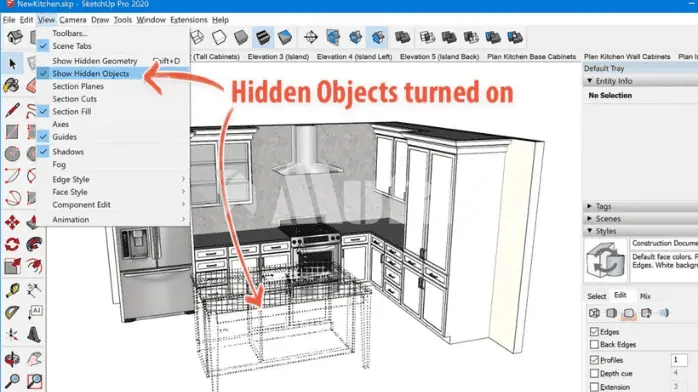Open the Animation submenu
698x392 pixels.
(x=113, y=219)
